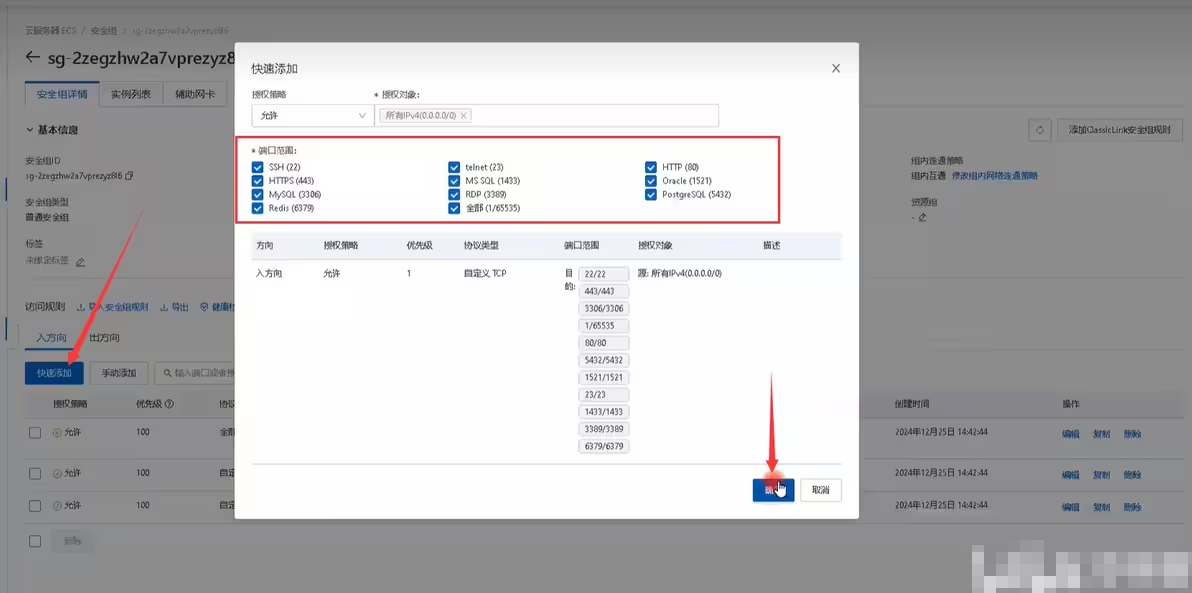This screenshot has width=1192, height=593.
Task: Uncheck the PostgreSQL (5432) checkbox
Action: pos(651,195)
